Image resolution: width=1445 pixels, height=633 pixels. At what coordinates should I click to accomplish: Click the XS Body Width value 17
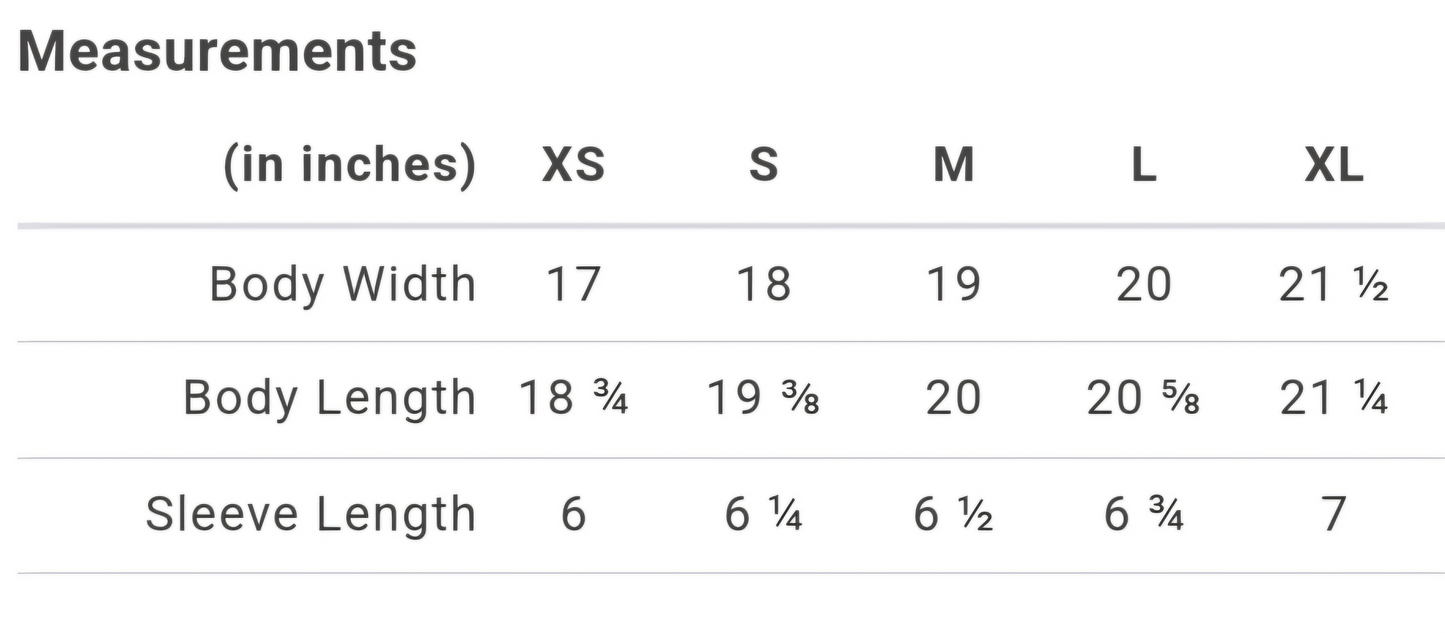[573, 285]
